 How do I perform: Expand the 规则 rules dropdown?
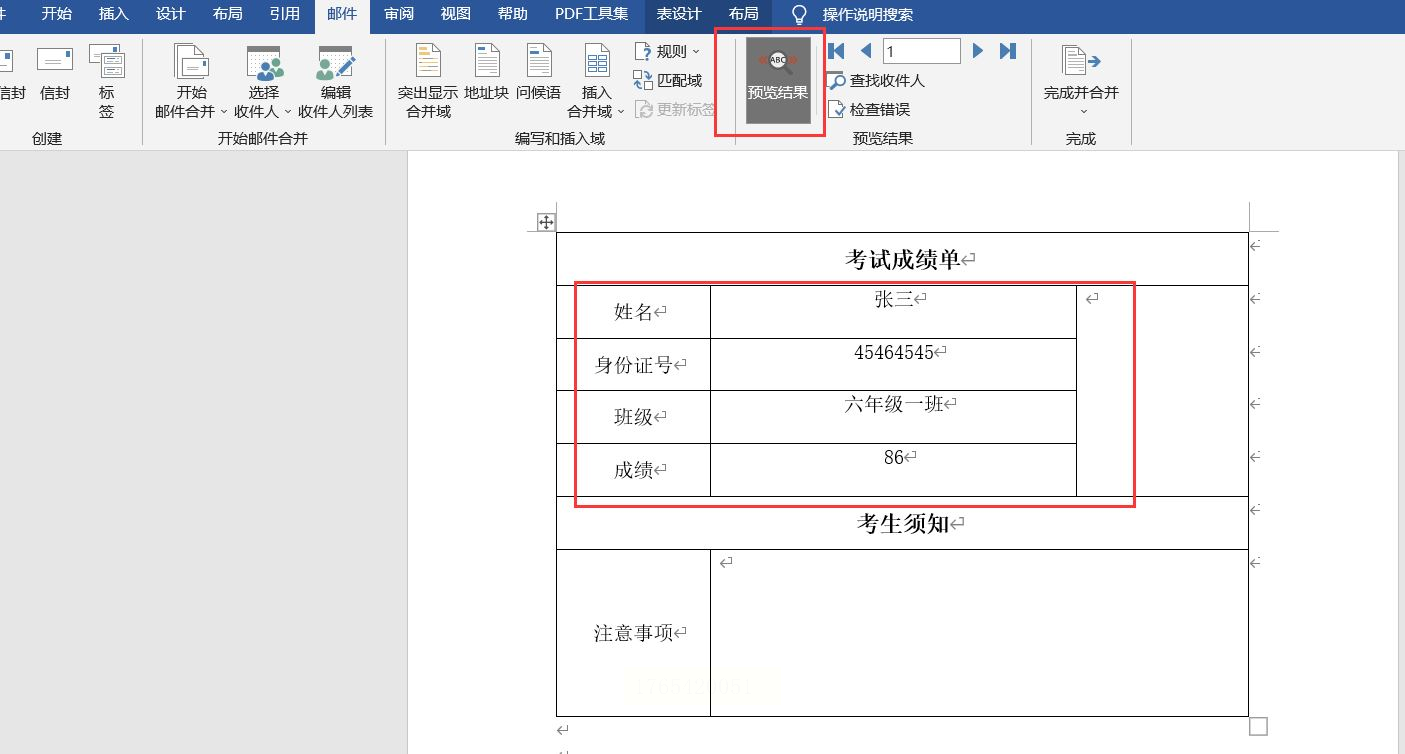(667, 52)
